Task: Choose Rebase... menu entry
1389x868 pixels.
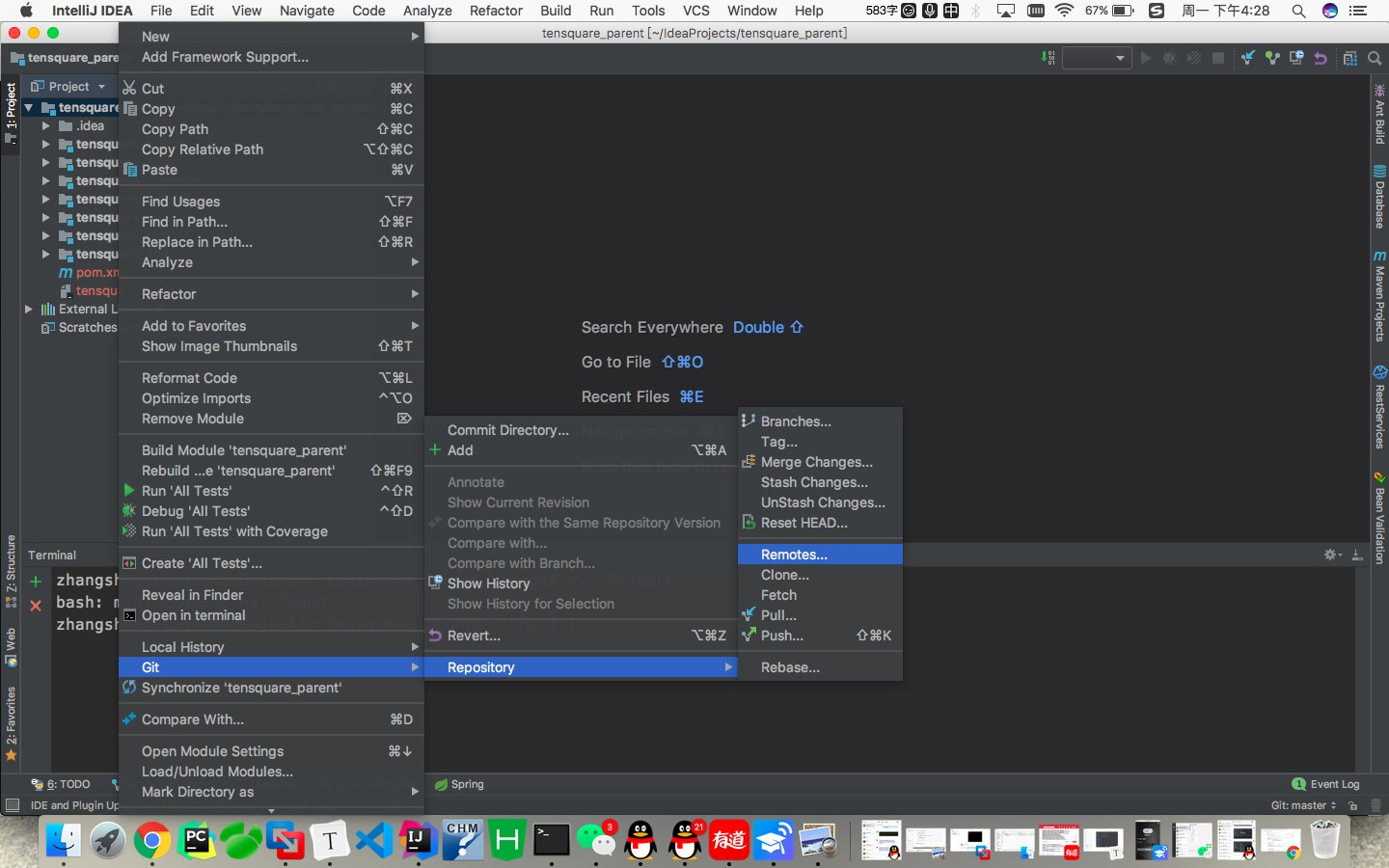Action: [x=820, y=667]
